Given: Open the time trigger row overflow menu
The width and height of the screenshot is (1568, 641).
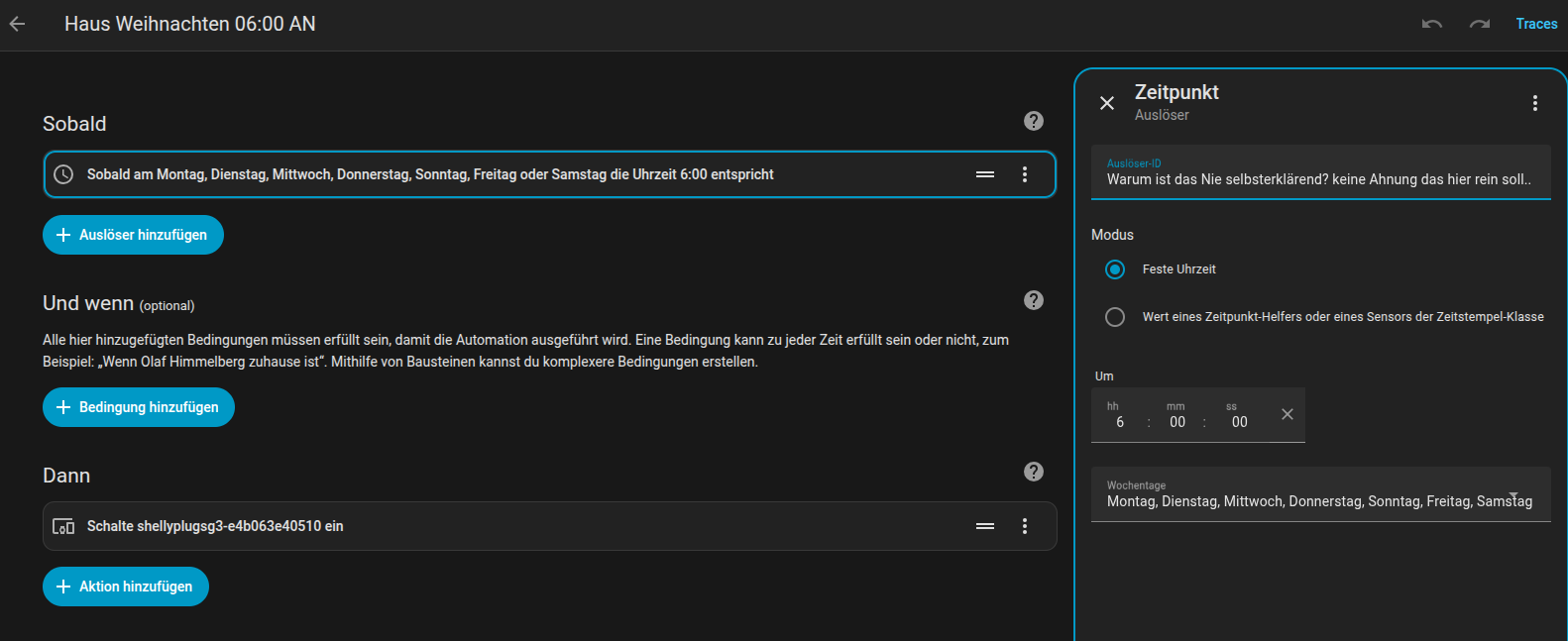Looking at the screenshot, I should [x=1024, y=174].
